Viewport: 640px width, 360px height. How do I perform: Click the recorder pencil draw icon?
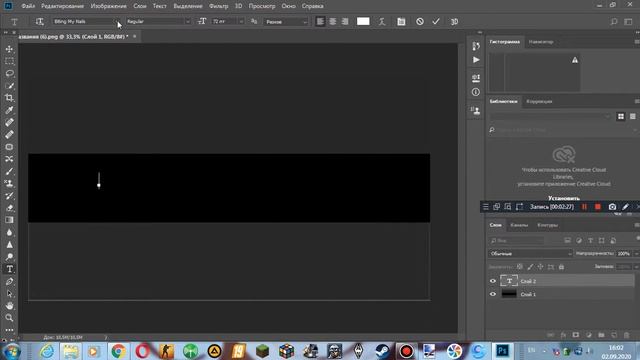pos(625,207)
